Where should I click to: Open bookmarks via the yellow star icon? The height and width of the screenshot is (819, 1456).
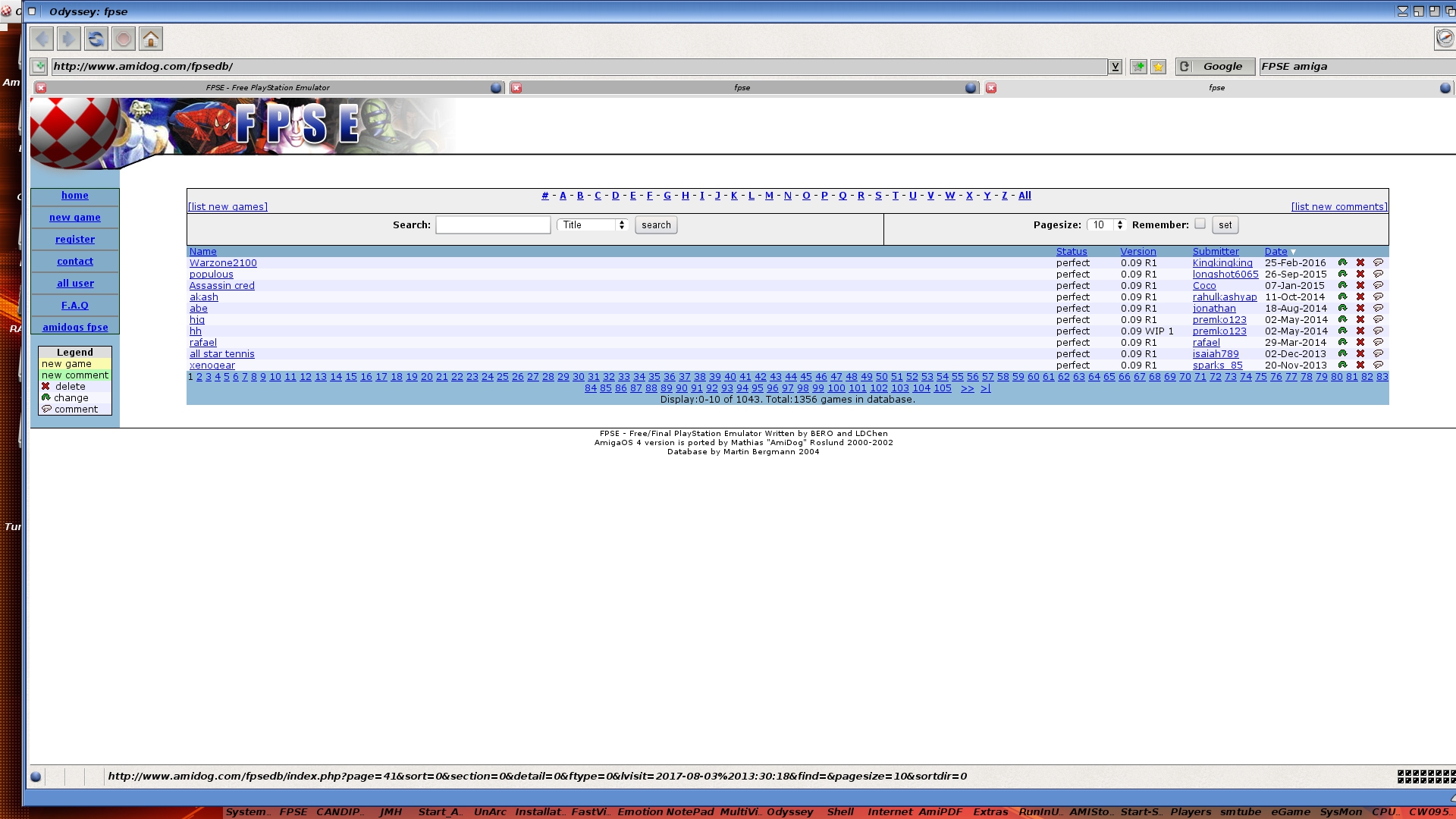[x=1158, y=67]
